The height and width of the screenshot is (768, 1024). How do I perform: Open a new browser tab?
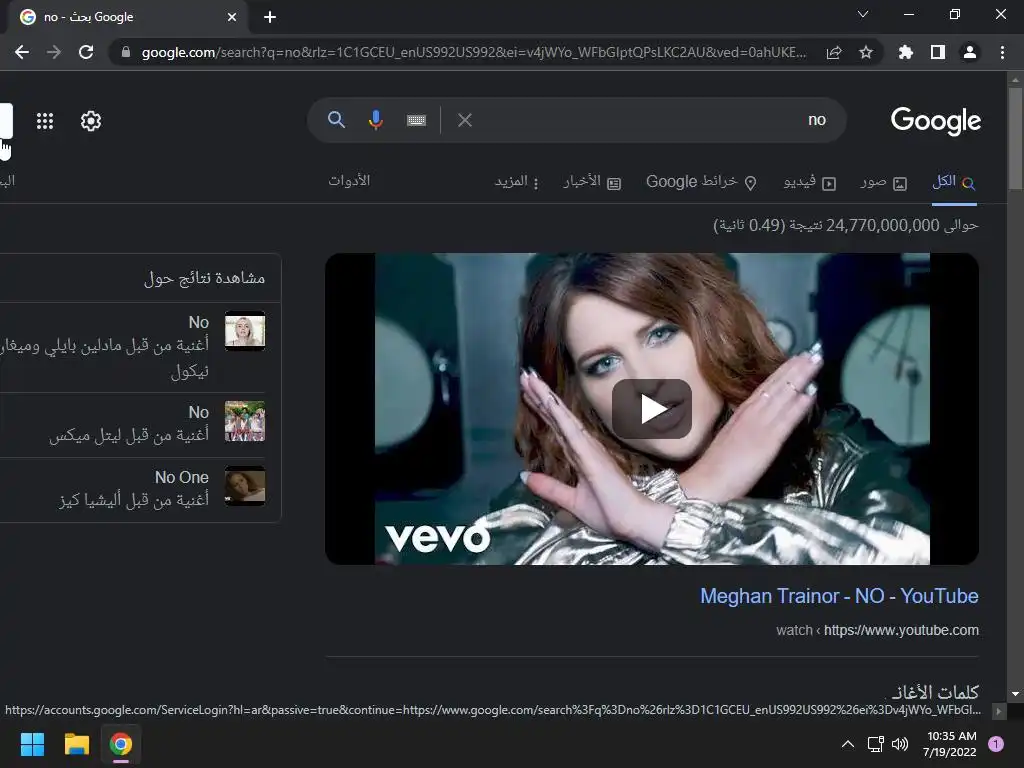[270, 17]
